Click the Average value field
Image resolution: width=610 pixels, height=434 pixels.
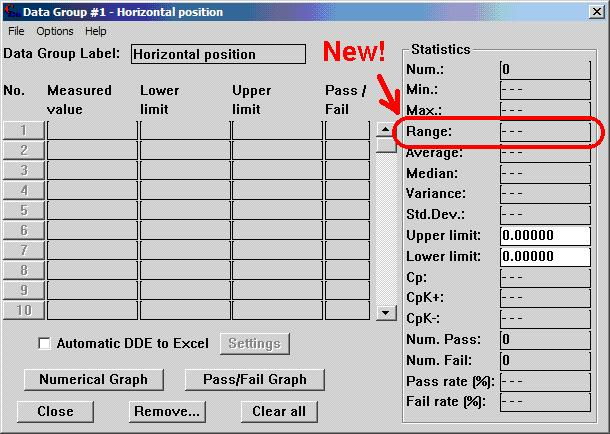point(545,153)
